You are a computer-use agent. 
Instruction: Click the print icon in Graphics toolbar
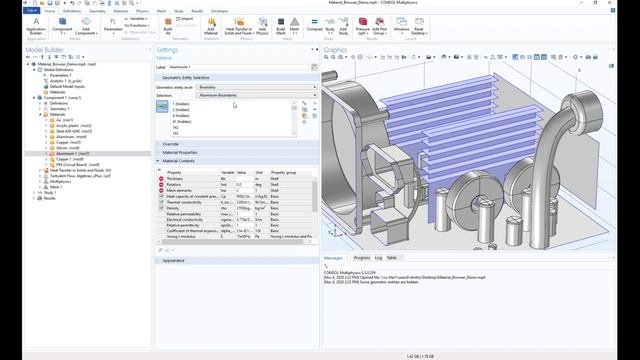point(596,57)
